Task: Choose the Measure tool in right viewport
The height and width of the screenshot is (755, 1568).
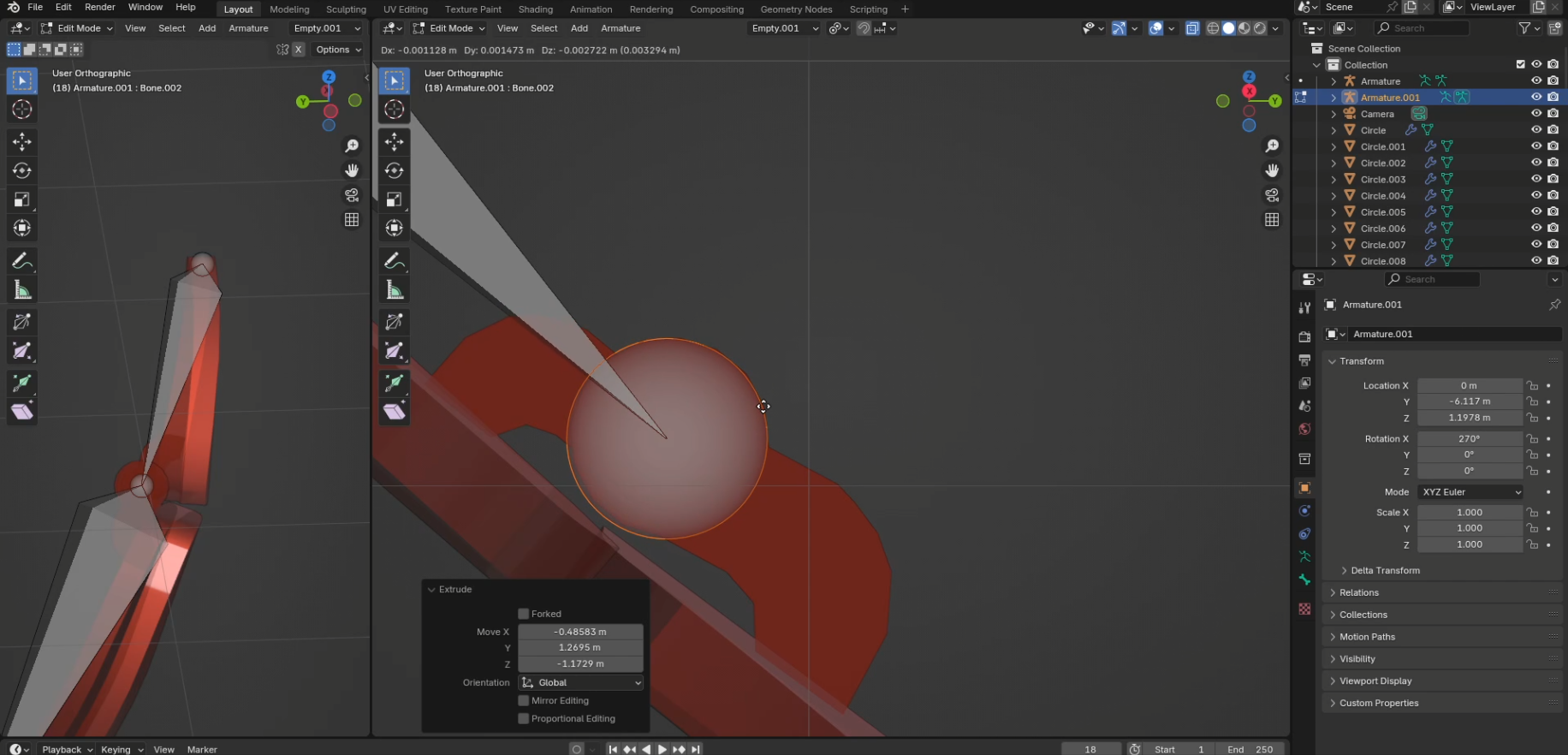Action: (394, 290)
